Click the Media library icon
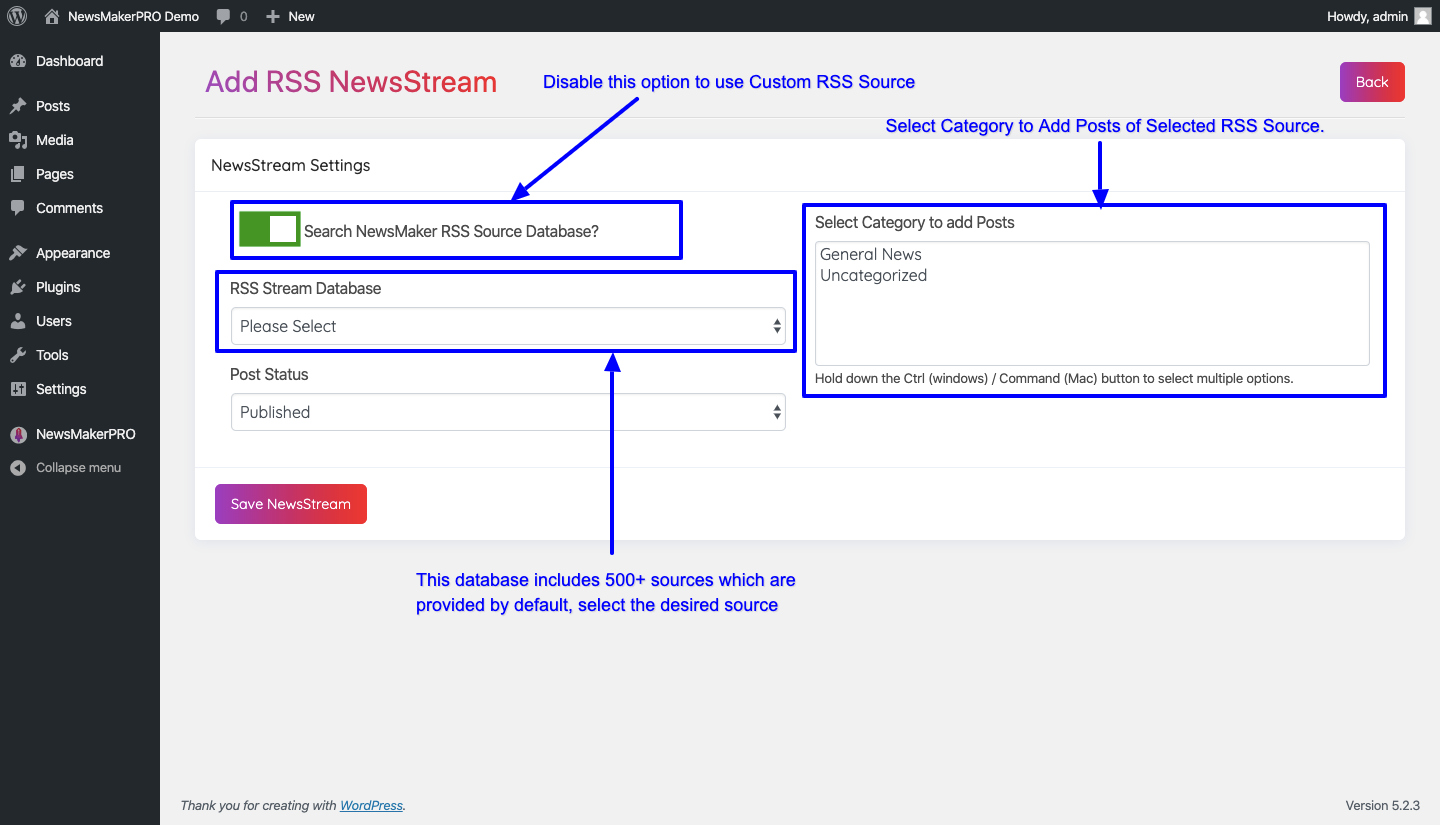 [18, 140]
